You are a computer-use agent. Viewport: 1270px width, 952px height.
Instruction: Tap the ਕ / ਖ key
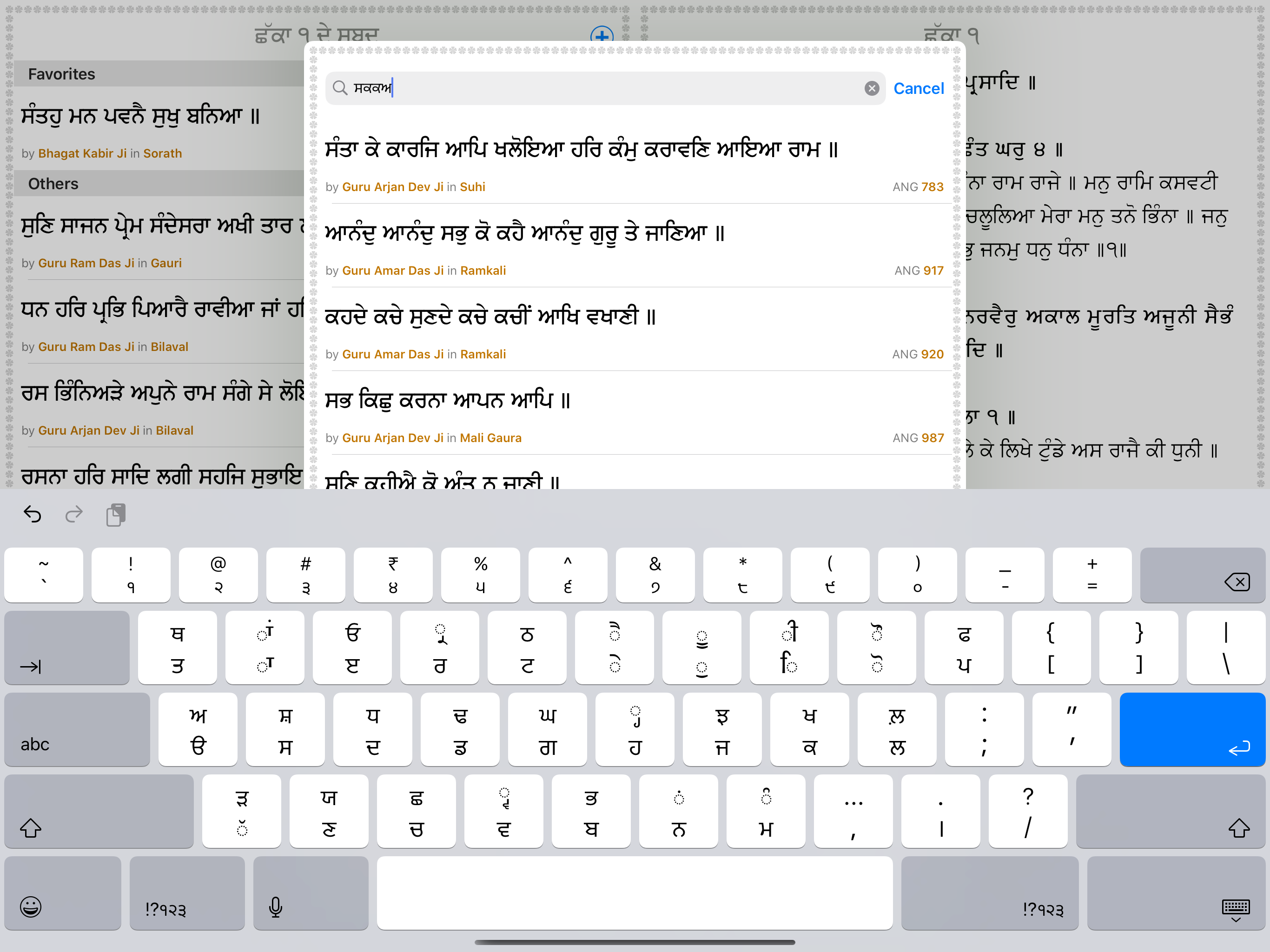tap(809, 729)
